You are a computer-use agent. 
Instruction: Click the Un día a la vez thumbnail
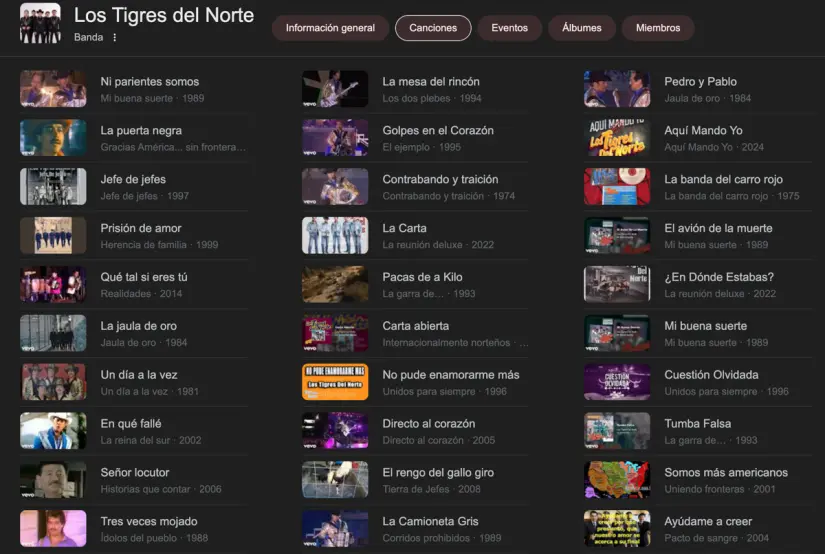tap(53, 382)
